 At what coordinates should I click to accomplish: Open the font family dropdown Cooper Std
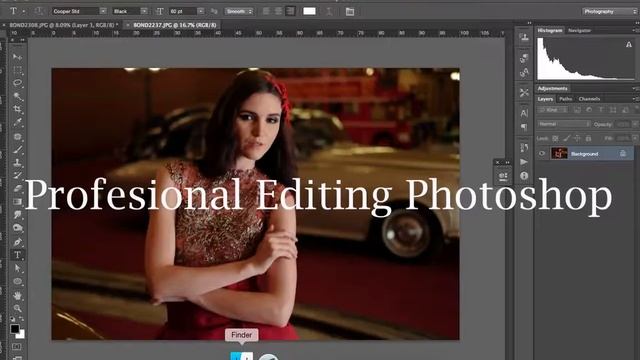coord(79,11)
